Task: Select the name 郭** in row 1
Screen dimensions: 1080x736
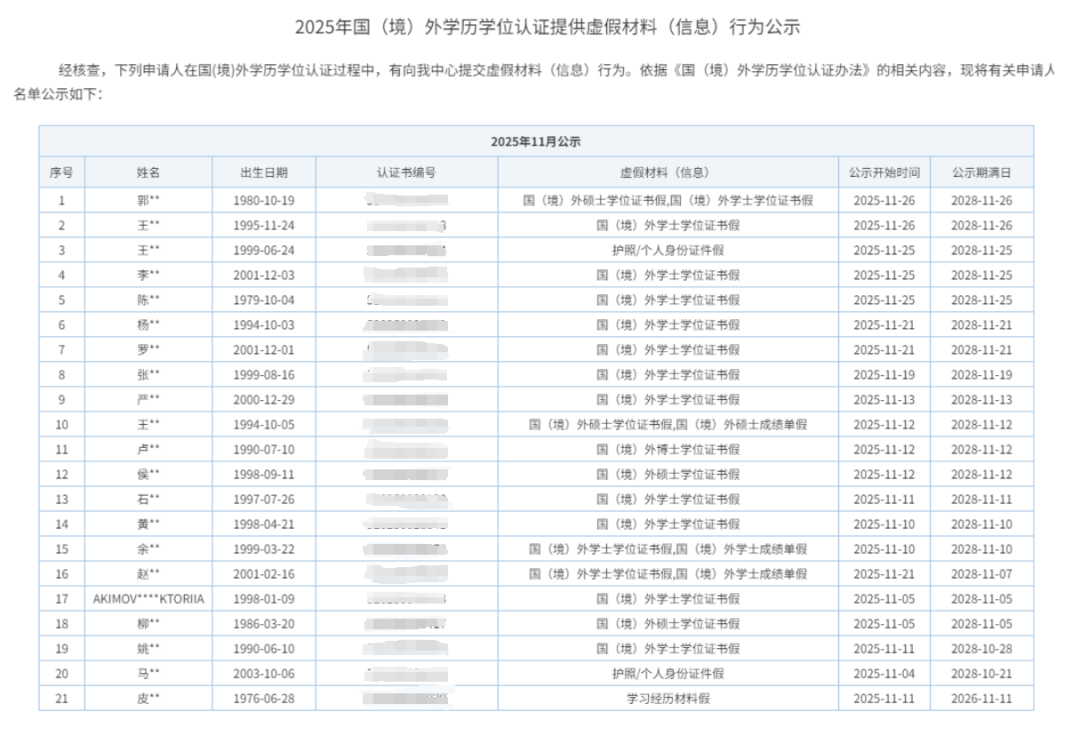Action: click(x=146, y=200)
